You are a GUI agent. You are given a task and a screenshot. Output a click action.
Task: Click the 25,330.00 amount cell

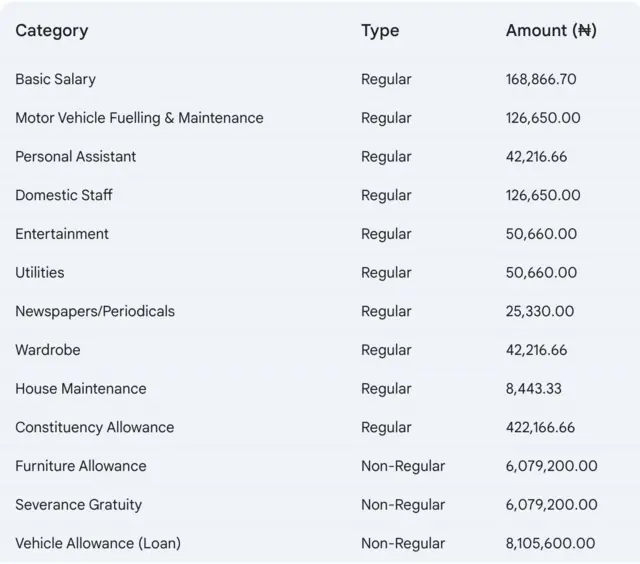[540, 311]
